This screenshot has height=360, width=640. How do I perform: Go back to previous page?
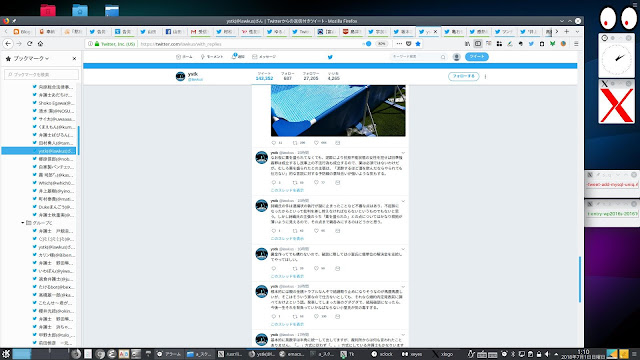click(x=8, y=44)
